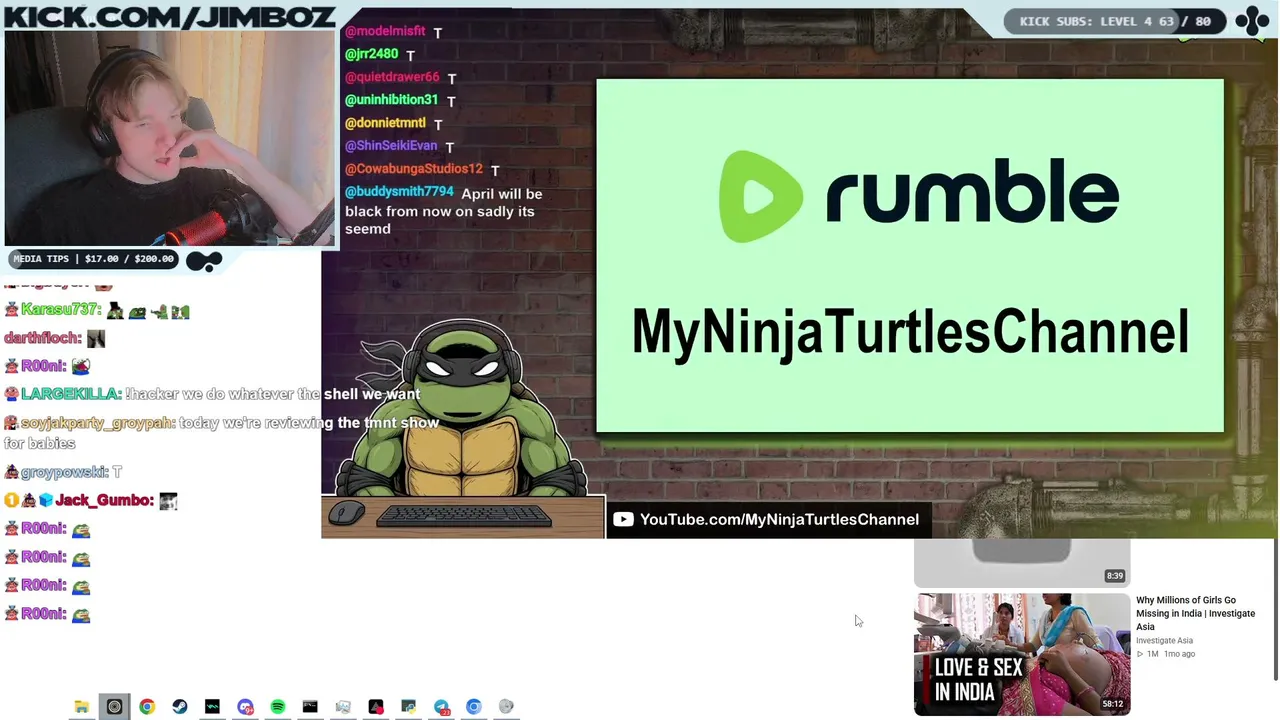1280x720 pixels.
Task: Click username groypowski in Kick chat
Action: [x=64, y=472]
